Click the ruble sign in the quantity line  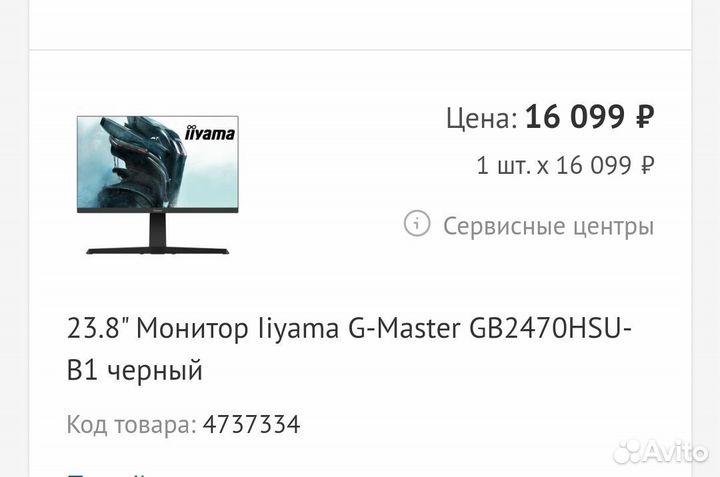tap(647, 165)
